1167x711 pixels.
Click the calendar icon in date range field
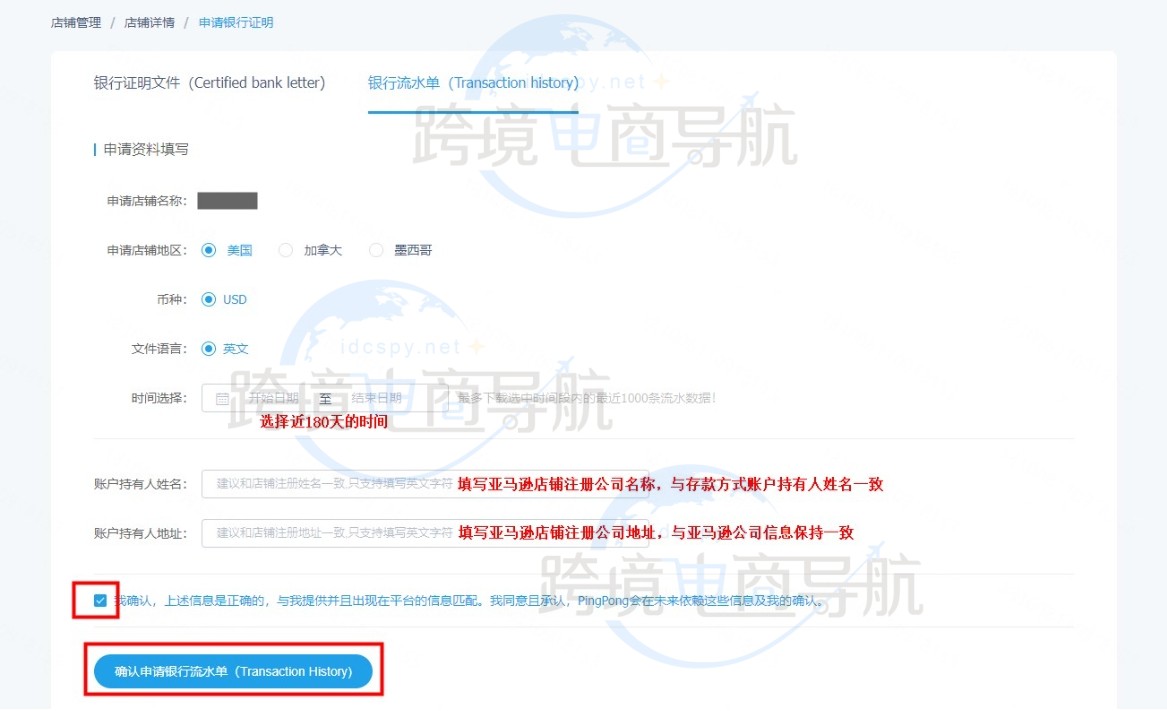(x=222, y=398)
